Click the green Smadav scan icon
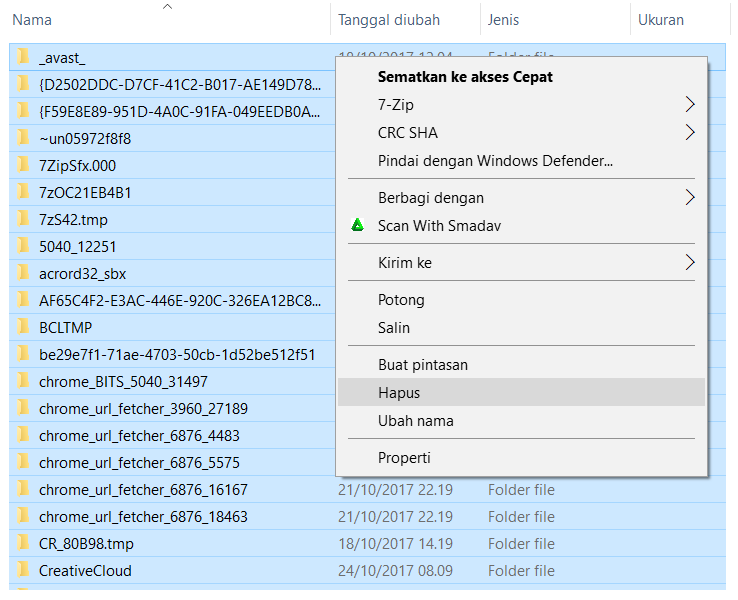 click(x=357, y=226)
